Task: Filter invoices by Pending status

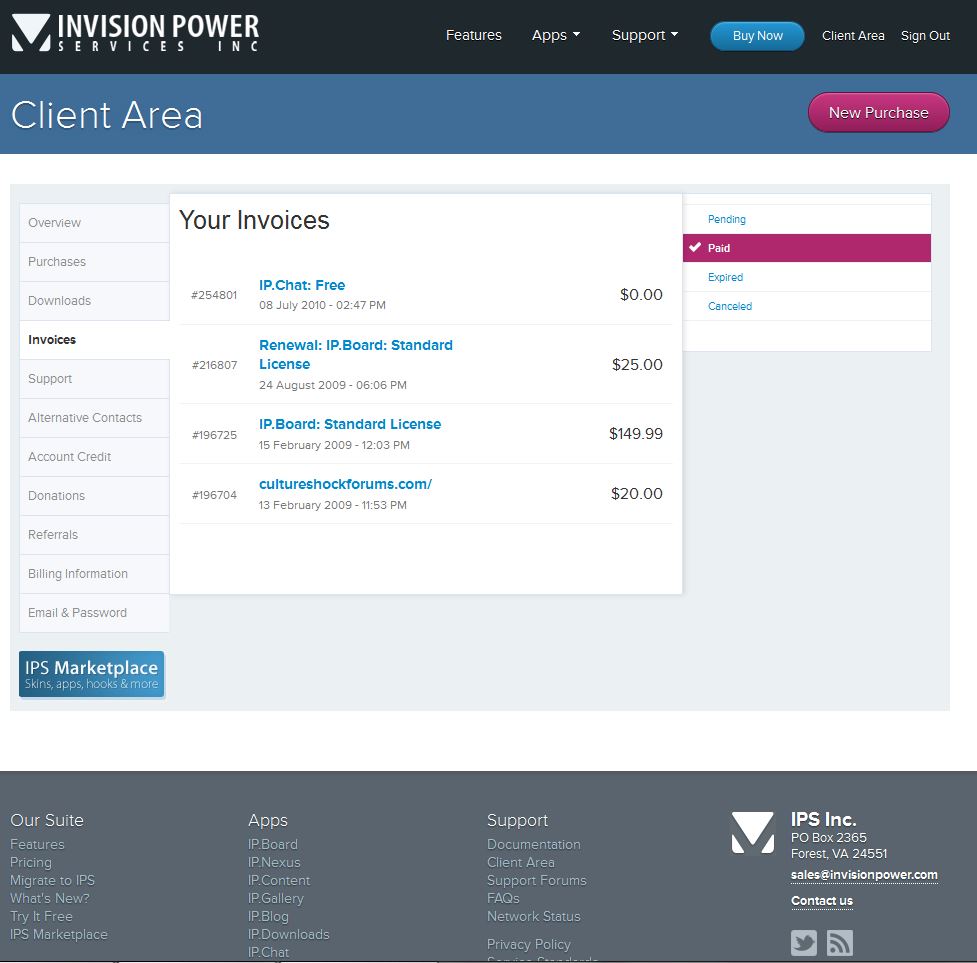Action: point(807,219)
